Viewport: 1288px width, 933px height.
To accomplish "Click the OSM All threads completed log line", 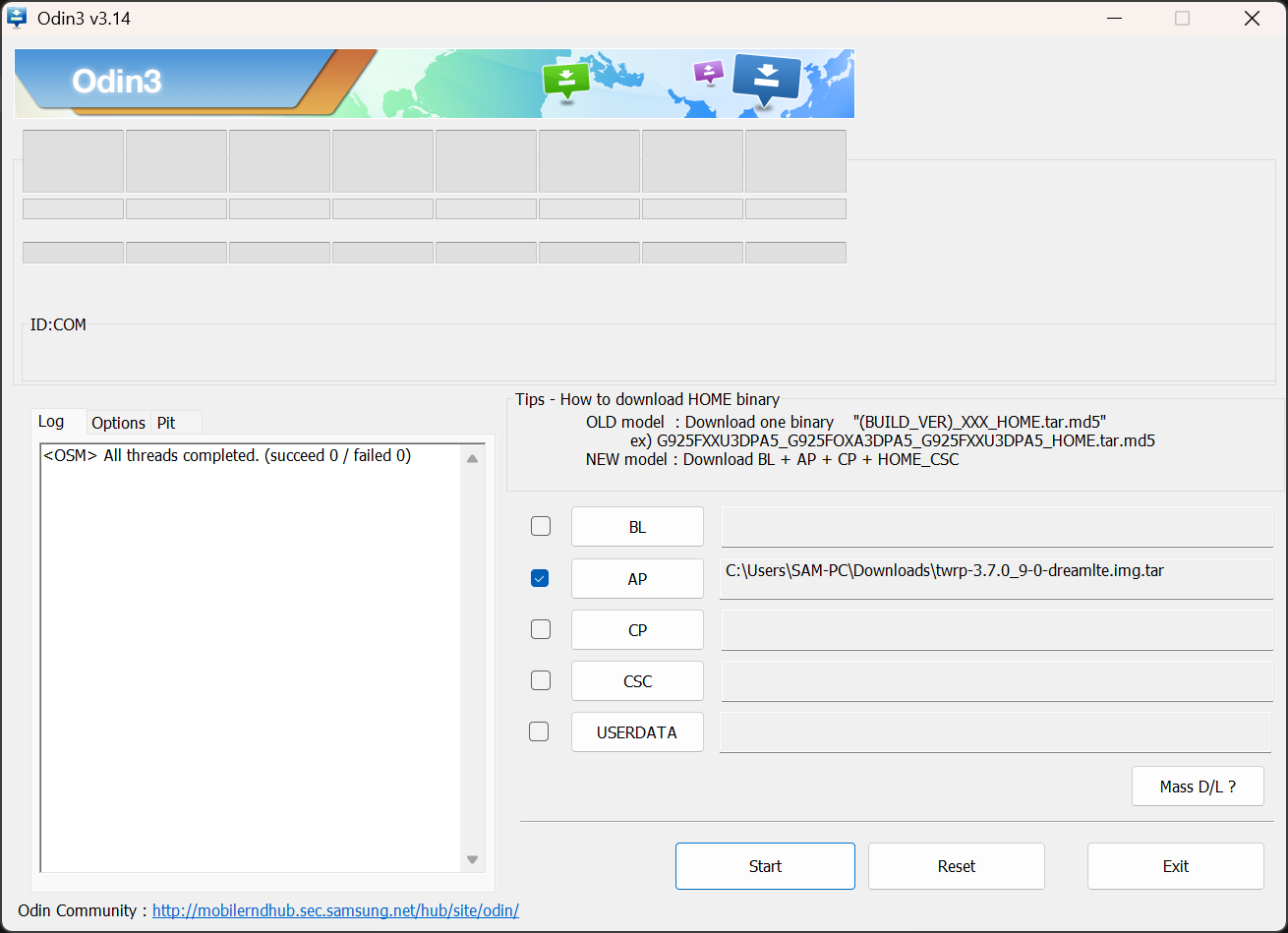I will [227, 456].
